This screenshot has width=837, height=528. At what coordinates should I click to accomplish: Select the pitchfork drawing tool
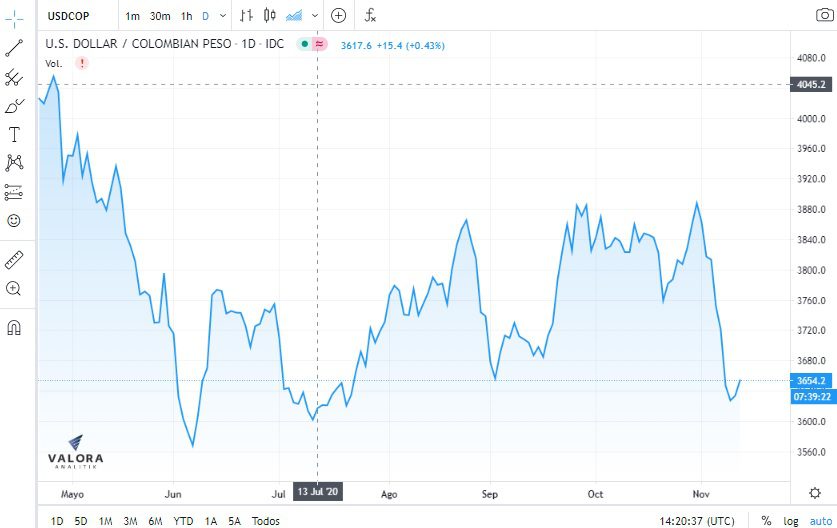point(14,77)
